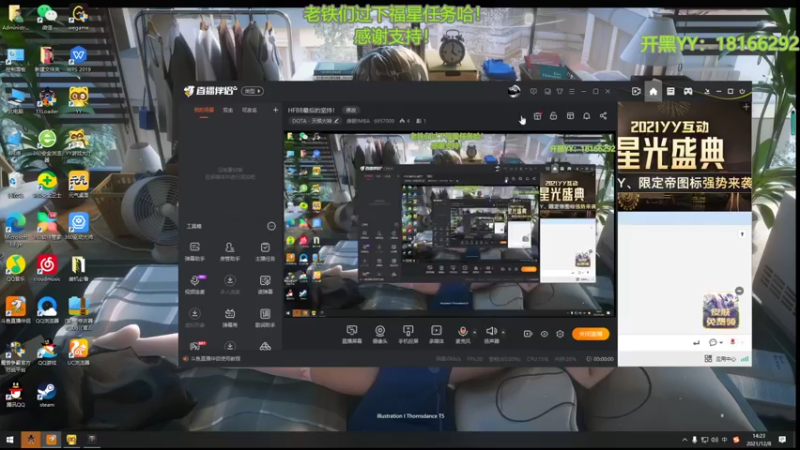Open the 腾讯QQ desktop icon
Image resolution: width=800 pixels, height=450 pixels.
(x=15, y=395)
